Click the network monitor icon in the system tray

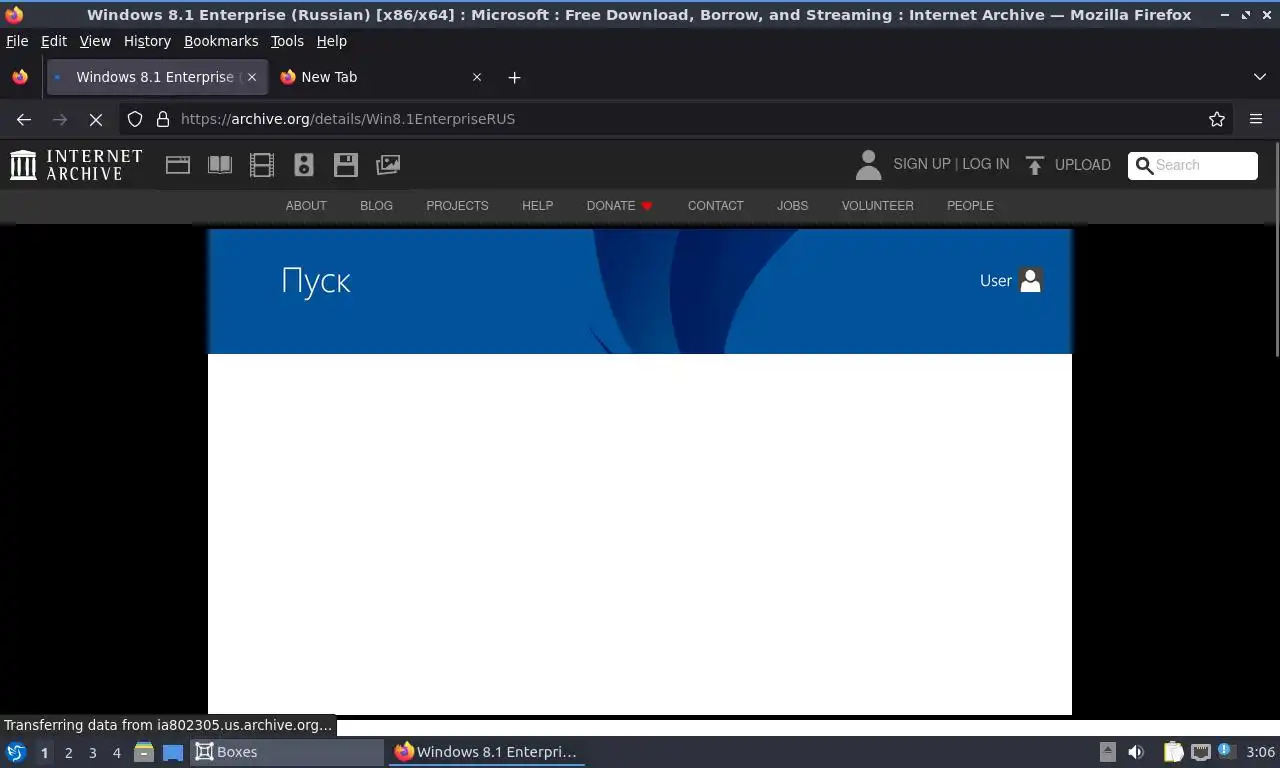tap(1200, 752)
